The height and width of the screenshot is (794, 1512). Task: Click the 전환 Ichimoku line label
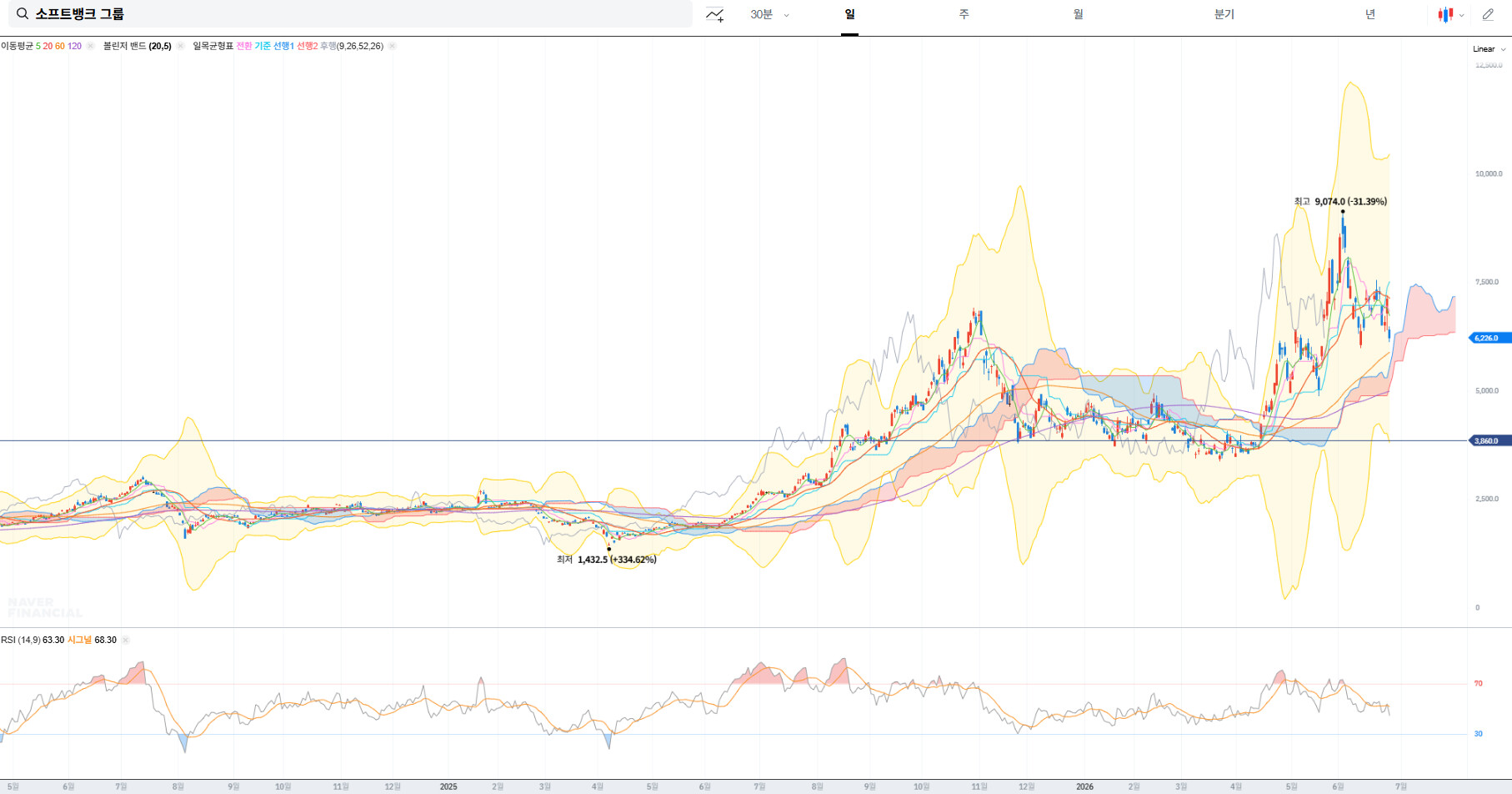pos(243,46)
